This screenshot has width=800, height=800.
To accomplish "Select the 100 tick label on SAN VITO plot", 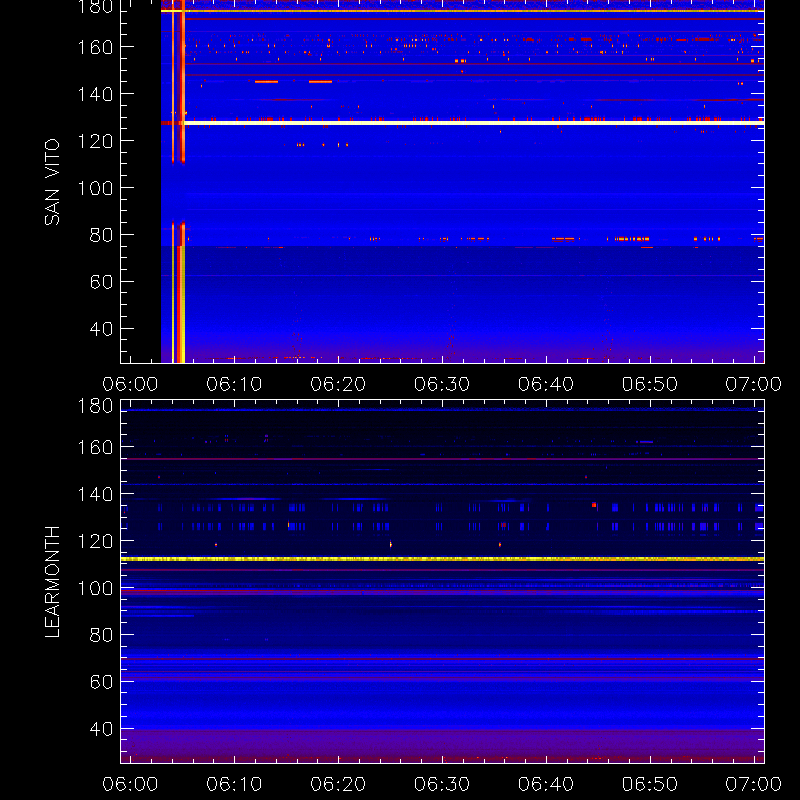I will (x=95, y=188).
